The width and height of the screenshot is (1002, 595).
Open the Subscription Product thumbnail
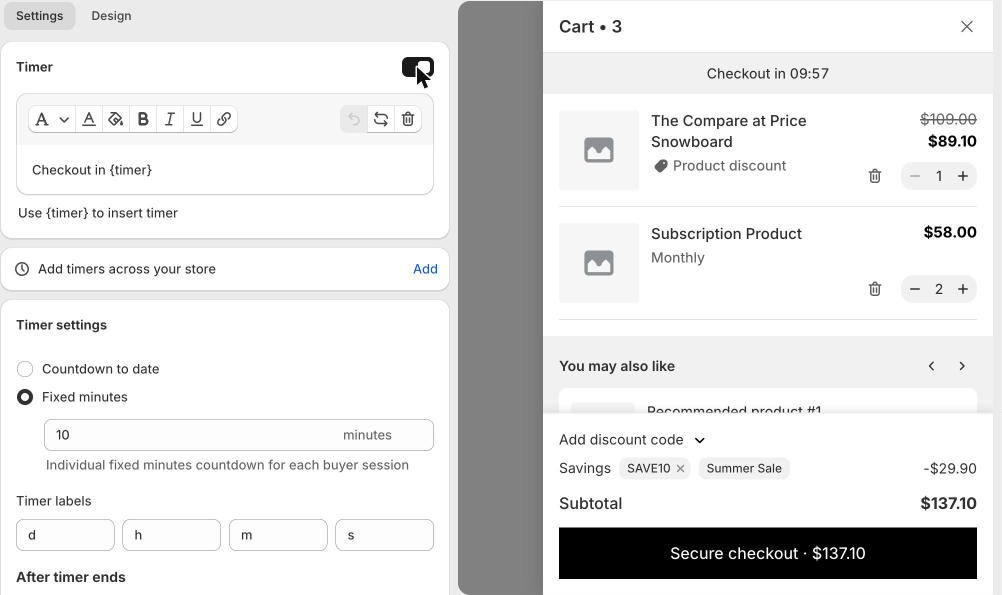pos(599,263)
